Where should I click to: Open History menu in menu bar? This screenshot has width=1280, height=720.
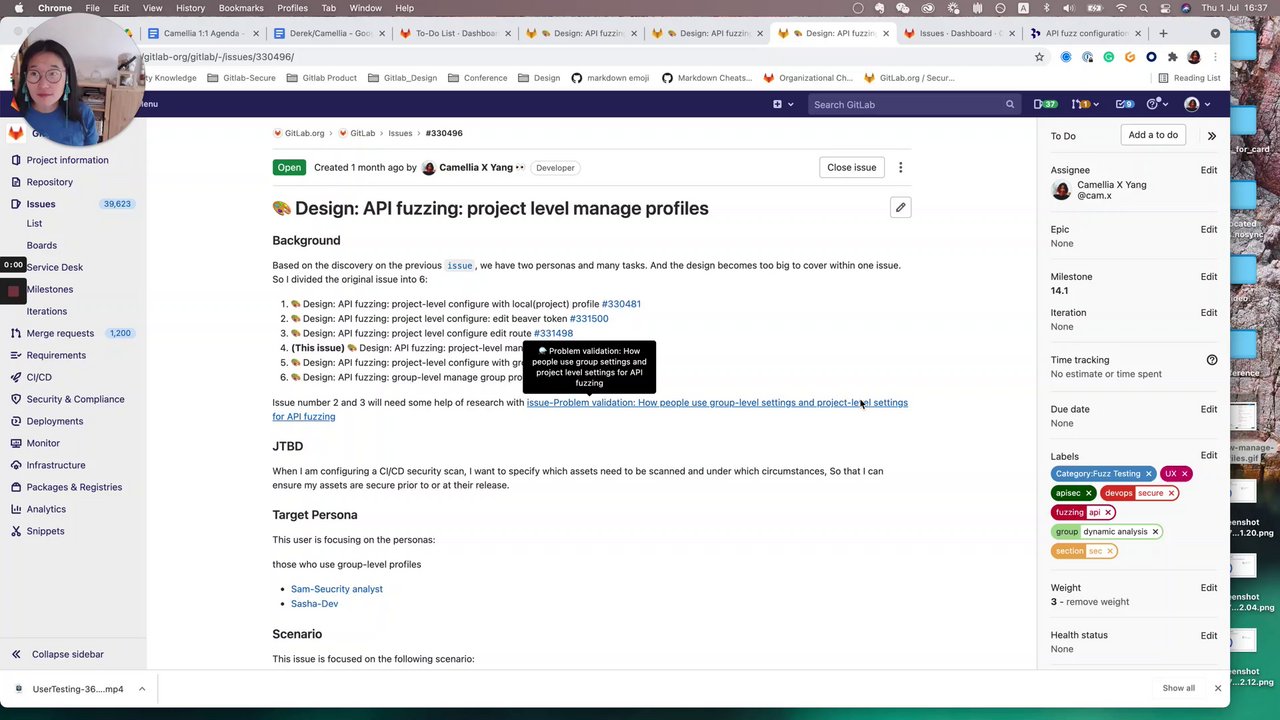click(190, 8)
